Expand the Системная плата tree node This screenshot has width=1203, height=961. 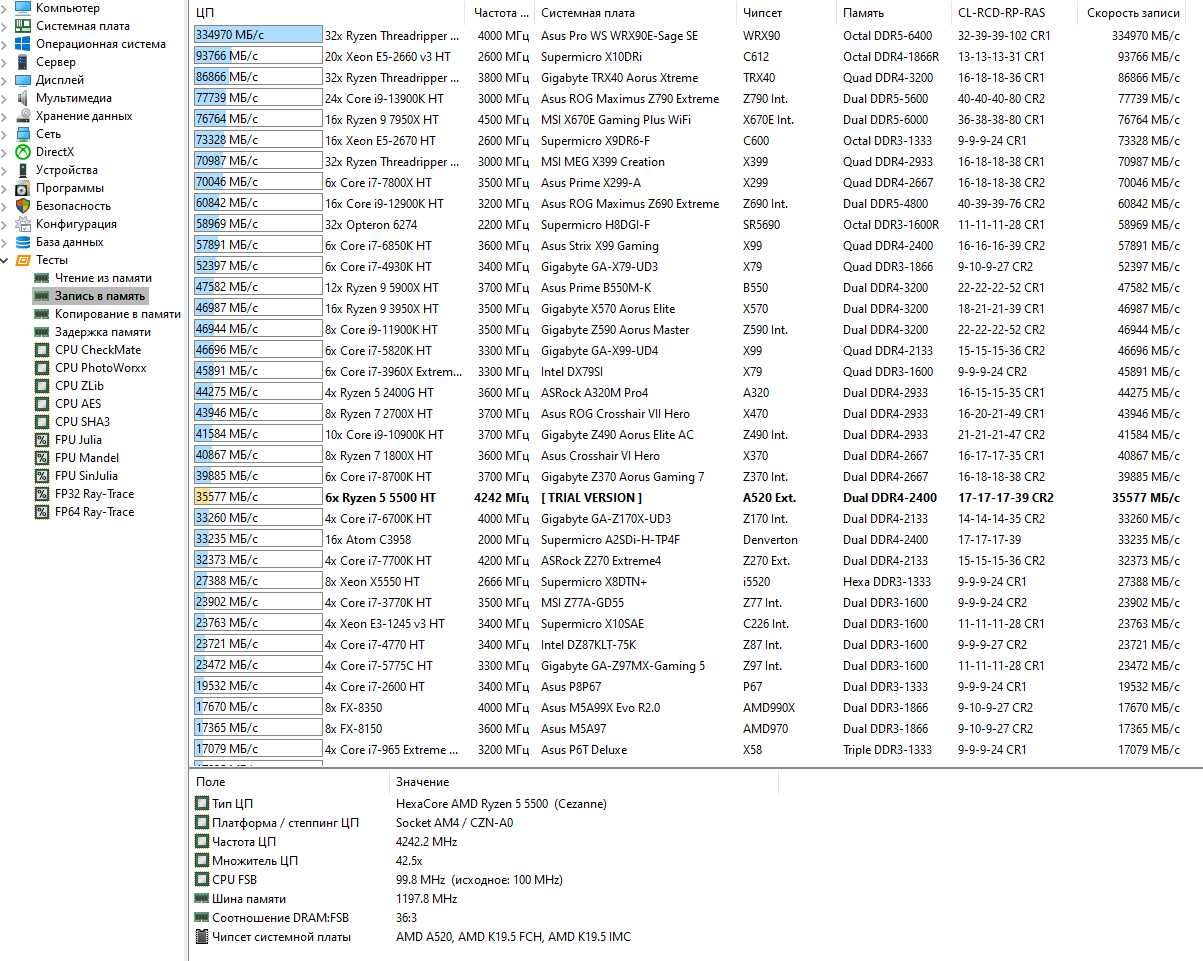click(5, 26)
